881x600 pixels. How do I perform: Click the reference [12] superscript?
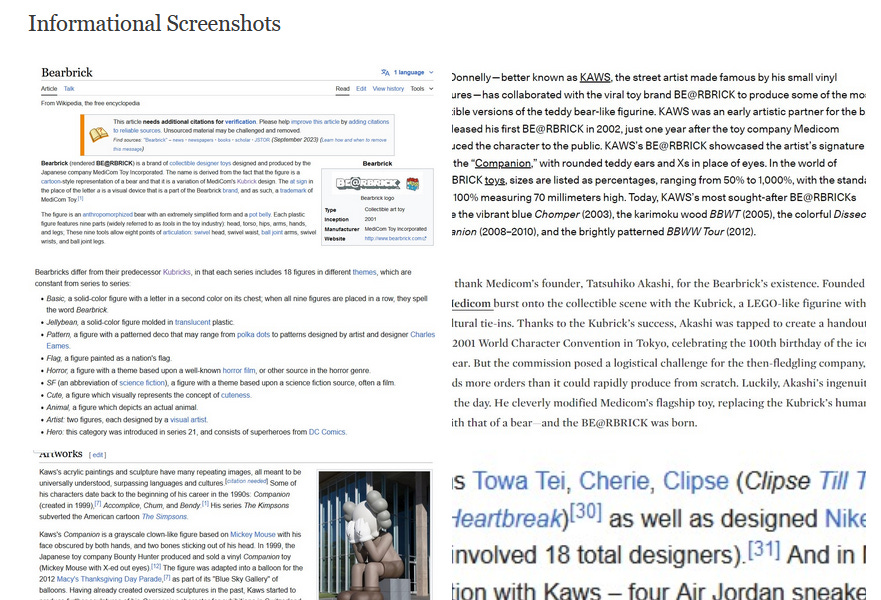point(156,566)
